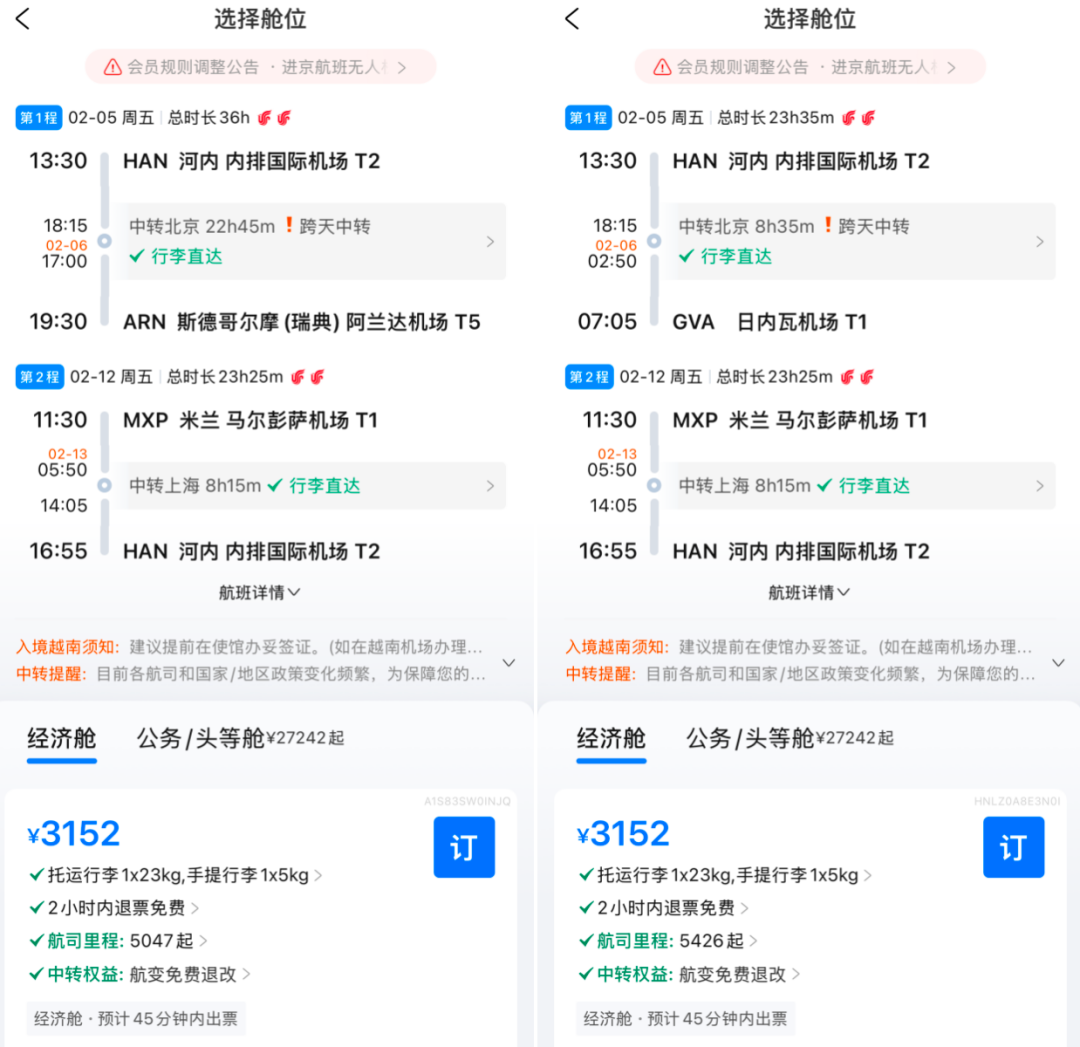1080x1047 pixels.
Task: Book the fare offering 5047 airline miles
Action: (464, 847)
